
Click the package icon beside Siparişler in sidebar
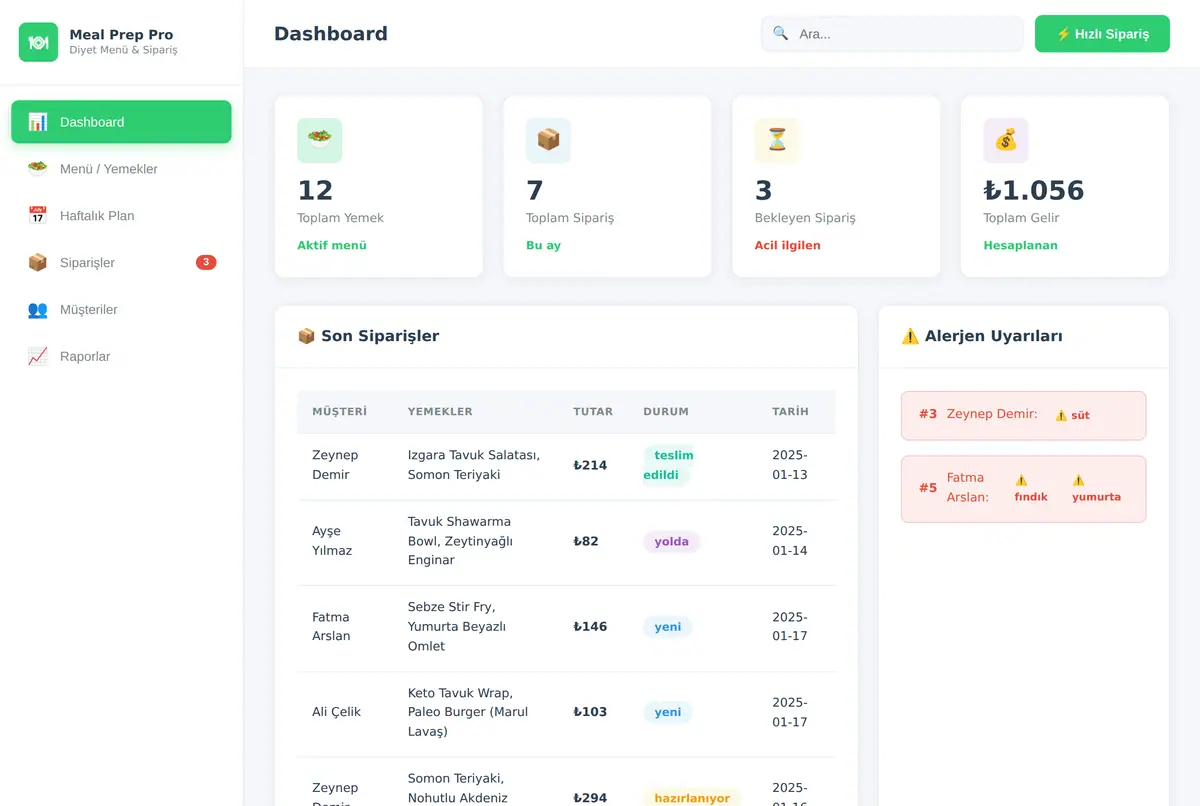coord(38,263)
